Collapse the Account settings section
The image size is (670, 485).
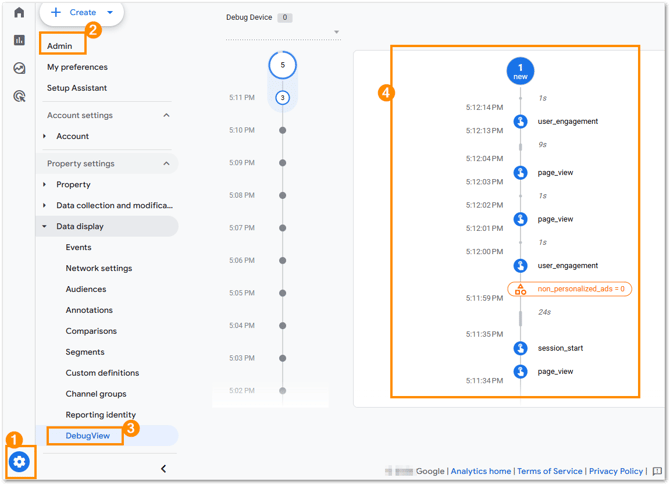[x=166, y=115]
